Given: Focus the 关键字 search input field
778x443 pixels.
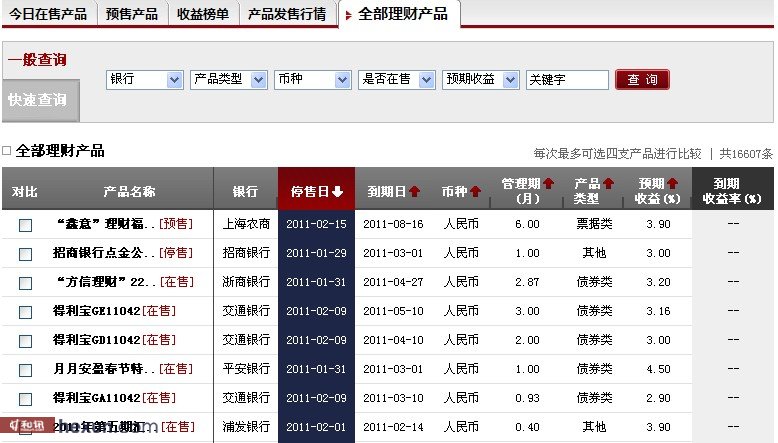Looking at the screenshot, I should pyautogui.click(x=567, y=79).
